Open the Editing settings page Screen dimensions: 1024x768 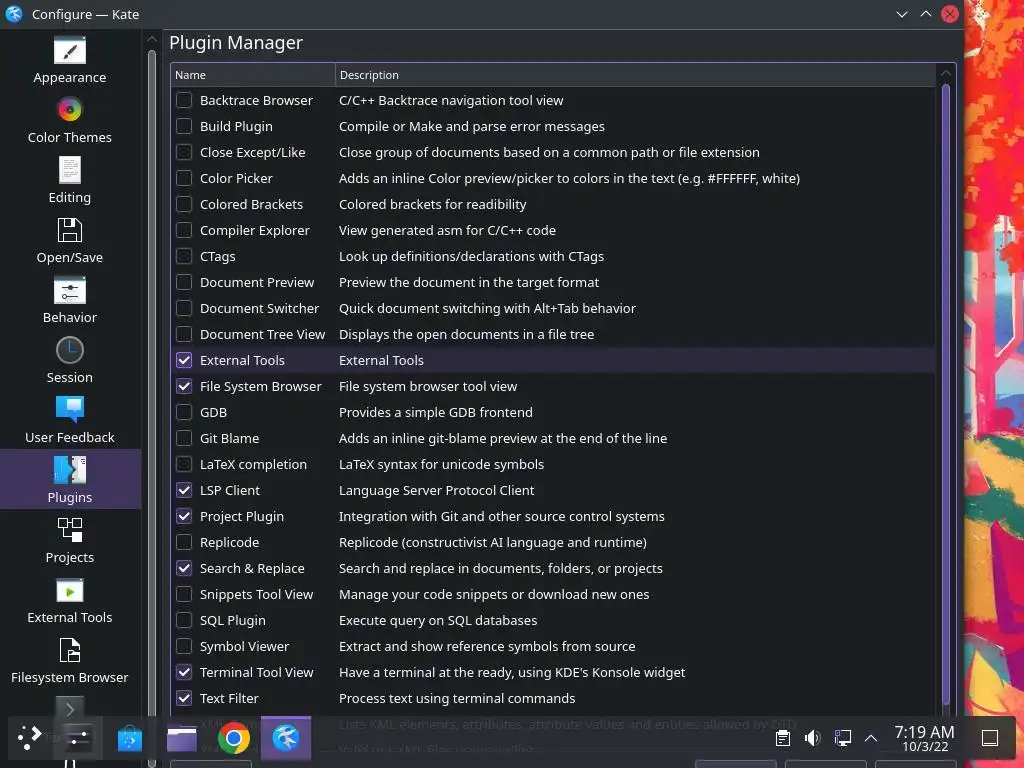70,181
